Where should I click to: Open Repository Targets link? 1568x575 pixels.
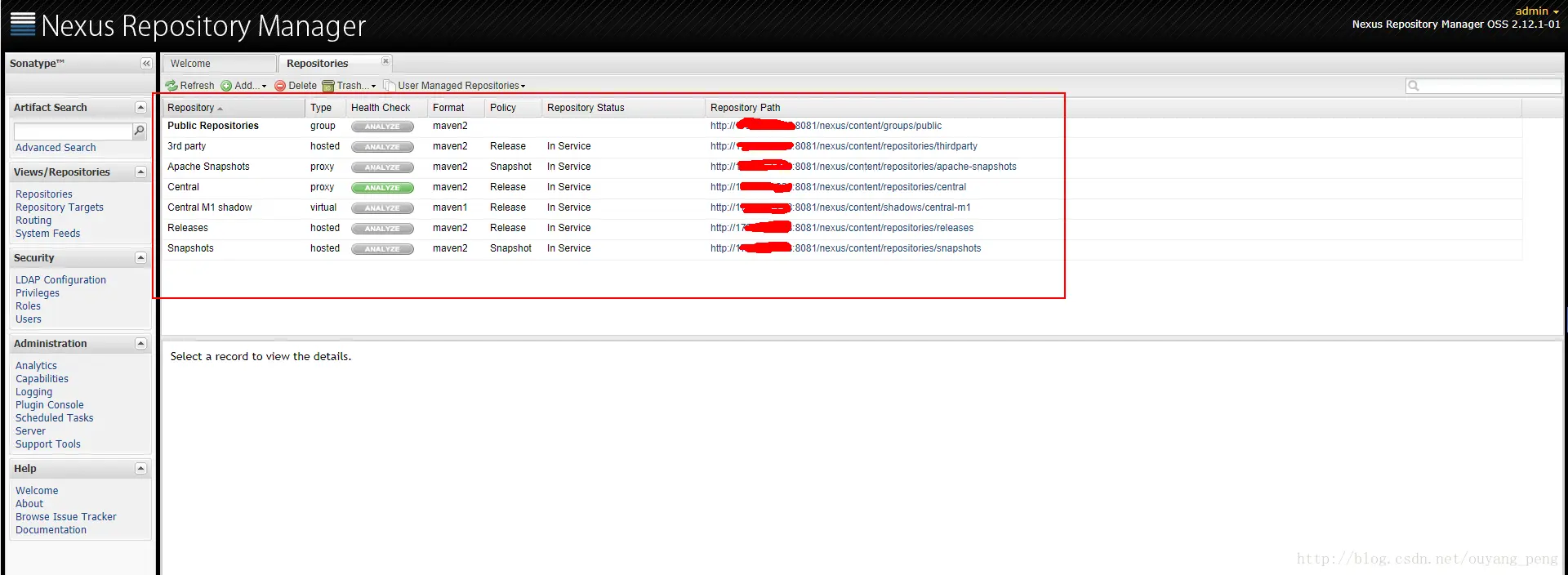click(x=60, y=207)
